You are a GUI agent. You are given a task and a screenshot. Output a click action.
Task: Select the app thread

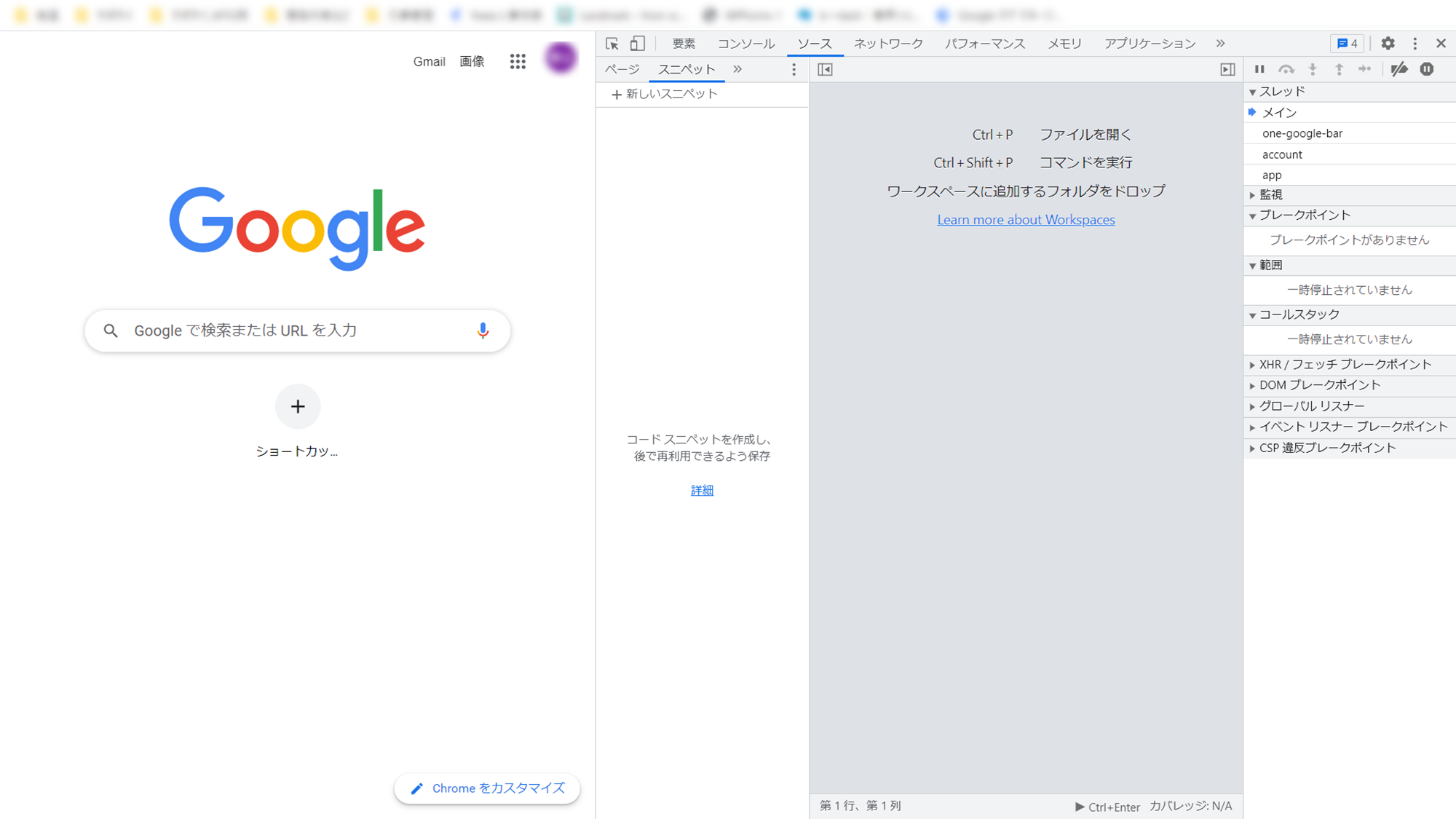tap(1350, 175)
